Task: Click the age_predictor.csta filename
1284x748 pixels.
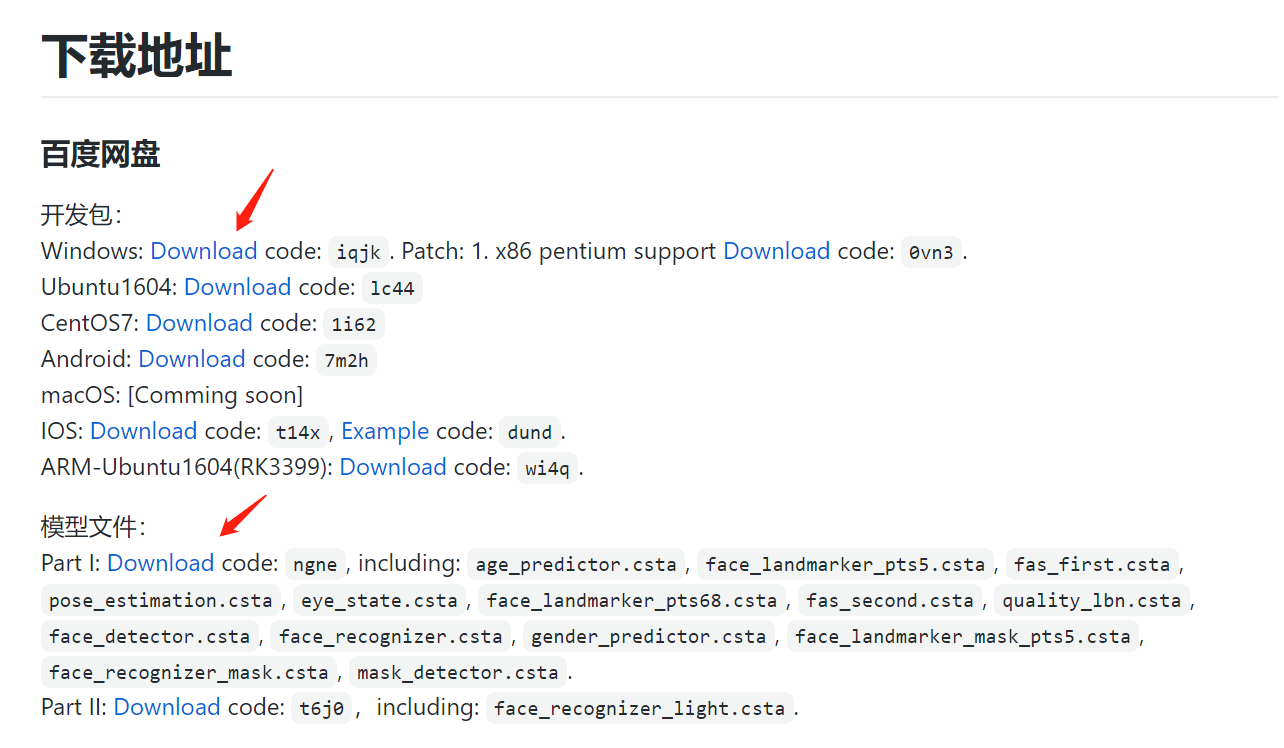Action: (x=577, y=565)
